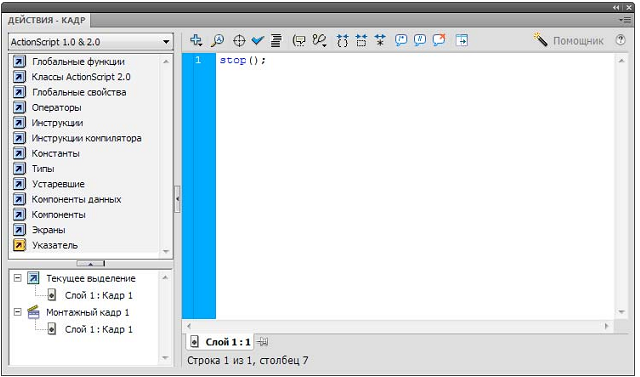Open Help question mark icon
This screenshot has width=640, height=377.
[x=620, y=40]
